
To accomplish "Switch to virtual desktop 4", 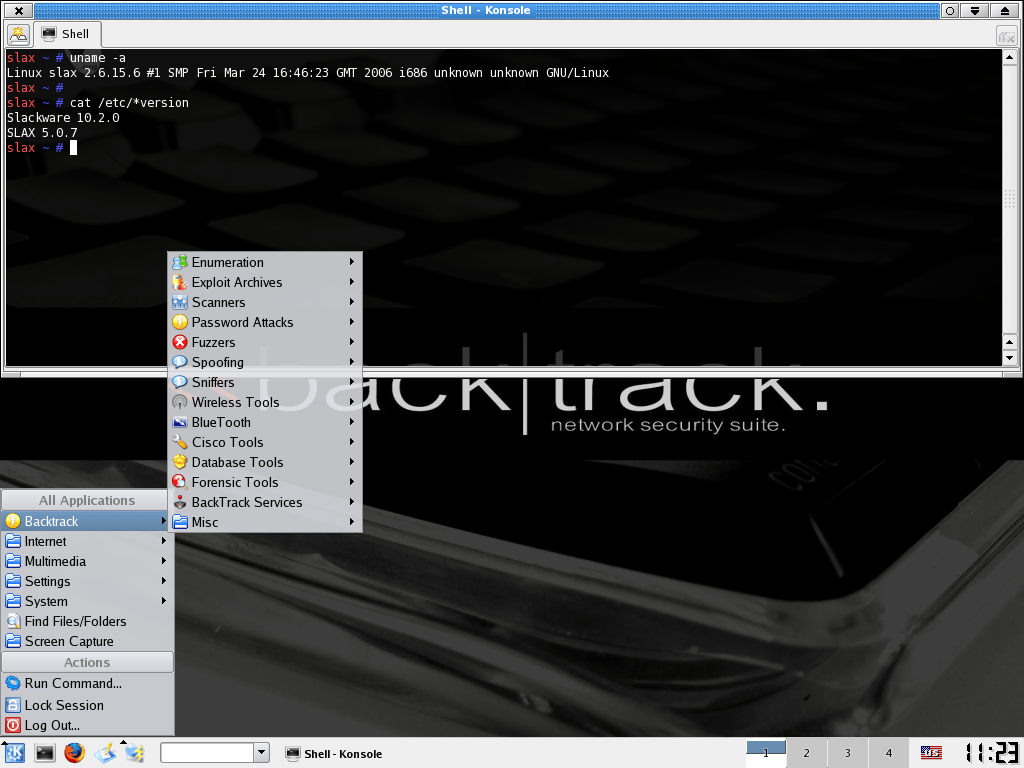I will coord(888,752).
